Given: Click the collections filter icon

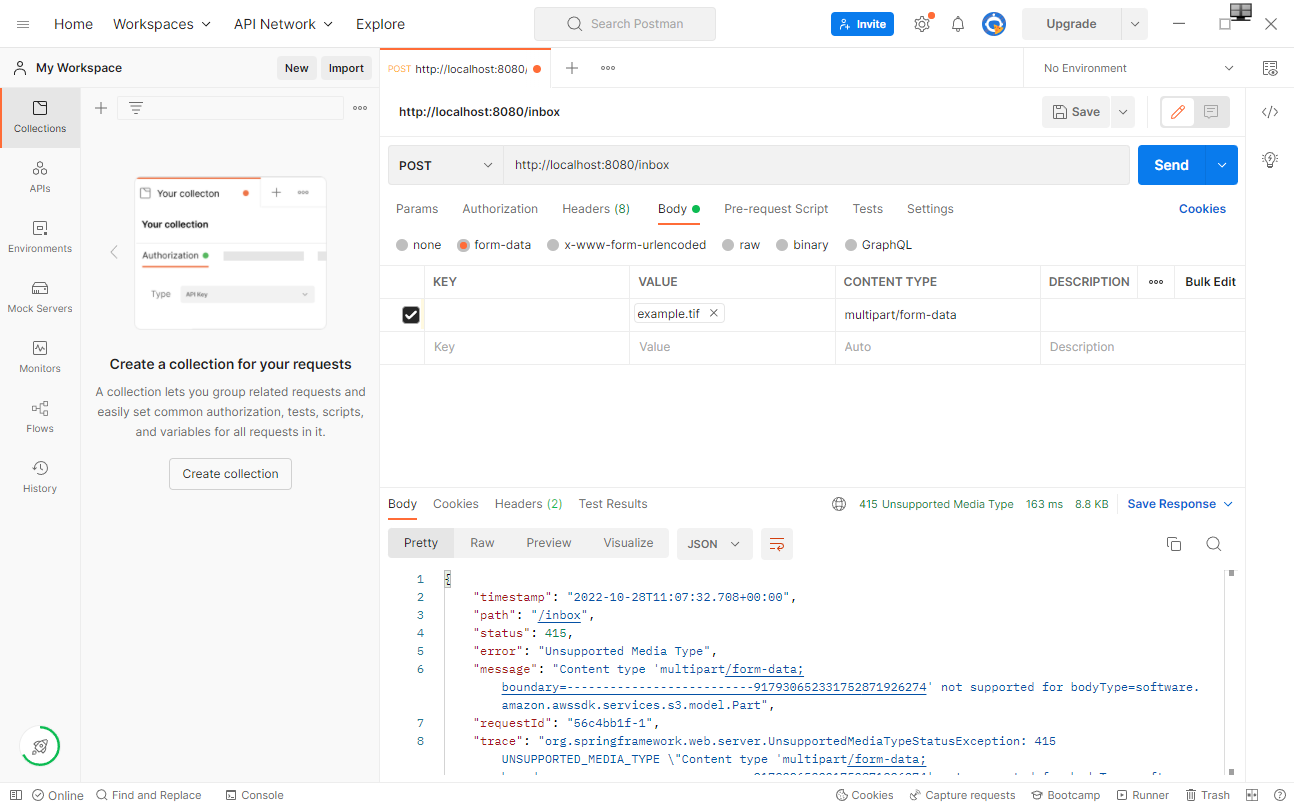Looking at the screenshot, I should pos(136,108).
